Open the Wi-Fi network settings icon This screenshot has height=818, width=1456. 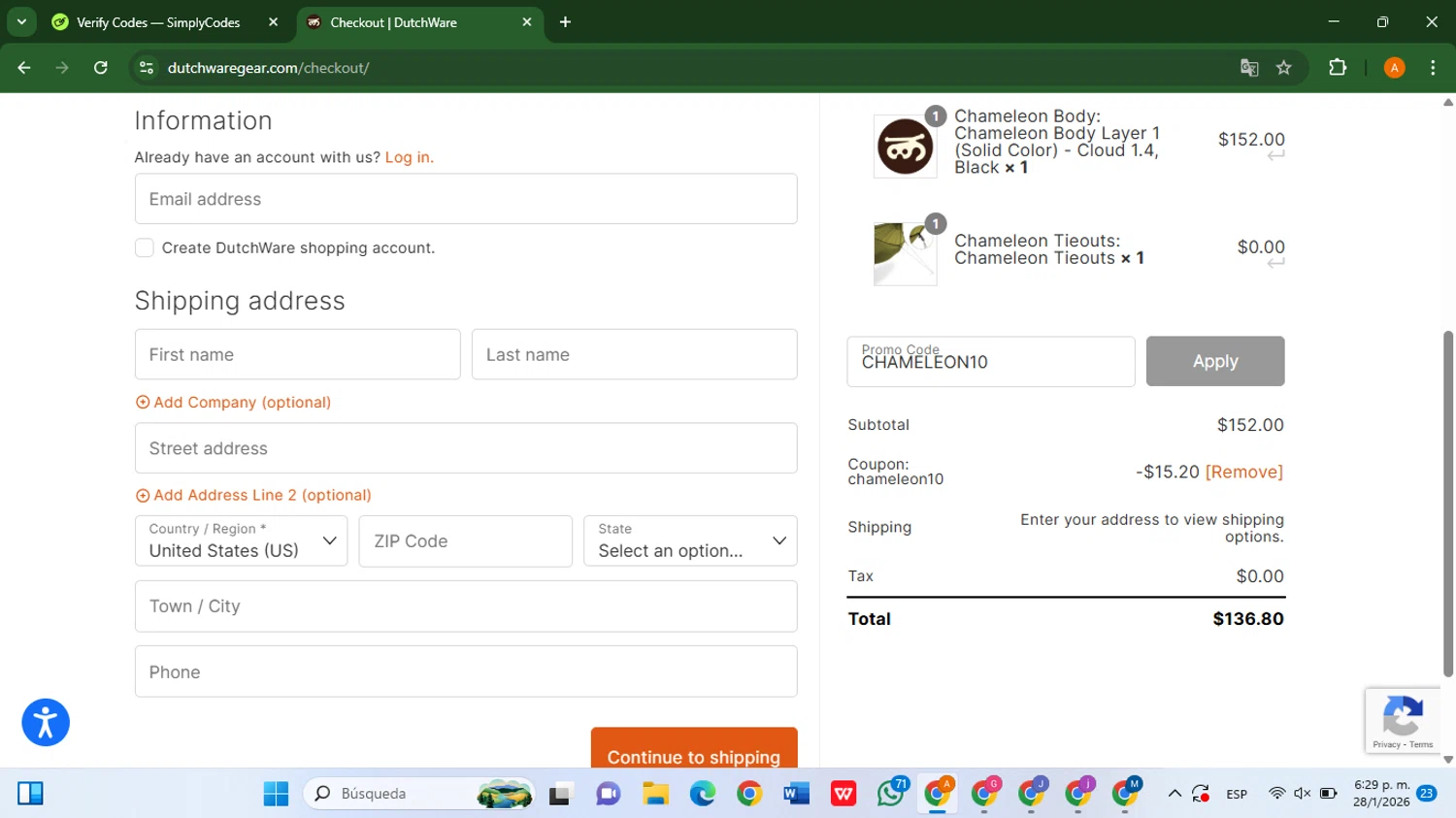1276,794
